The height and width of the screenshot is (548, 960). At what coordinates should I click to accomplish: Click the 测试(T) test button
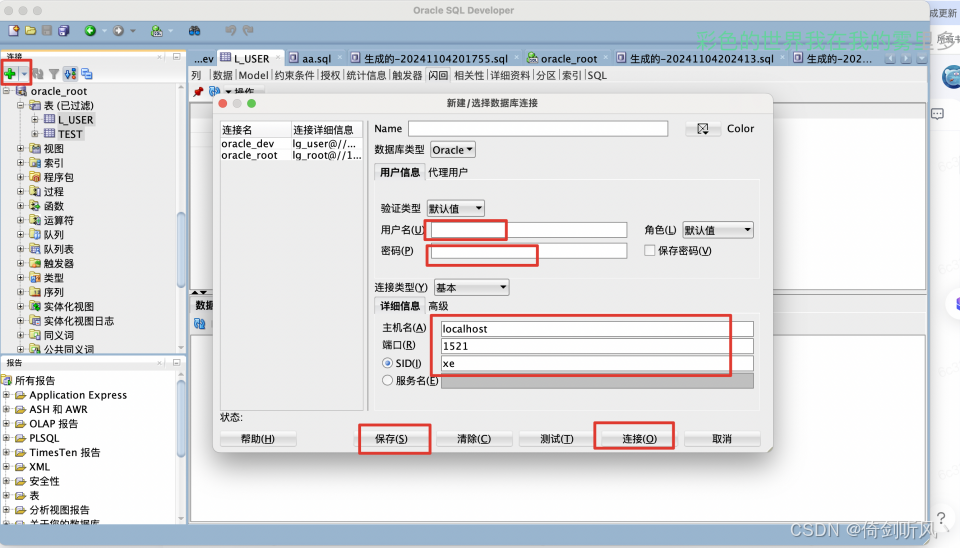(557, 438)
